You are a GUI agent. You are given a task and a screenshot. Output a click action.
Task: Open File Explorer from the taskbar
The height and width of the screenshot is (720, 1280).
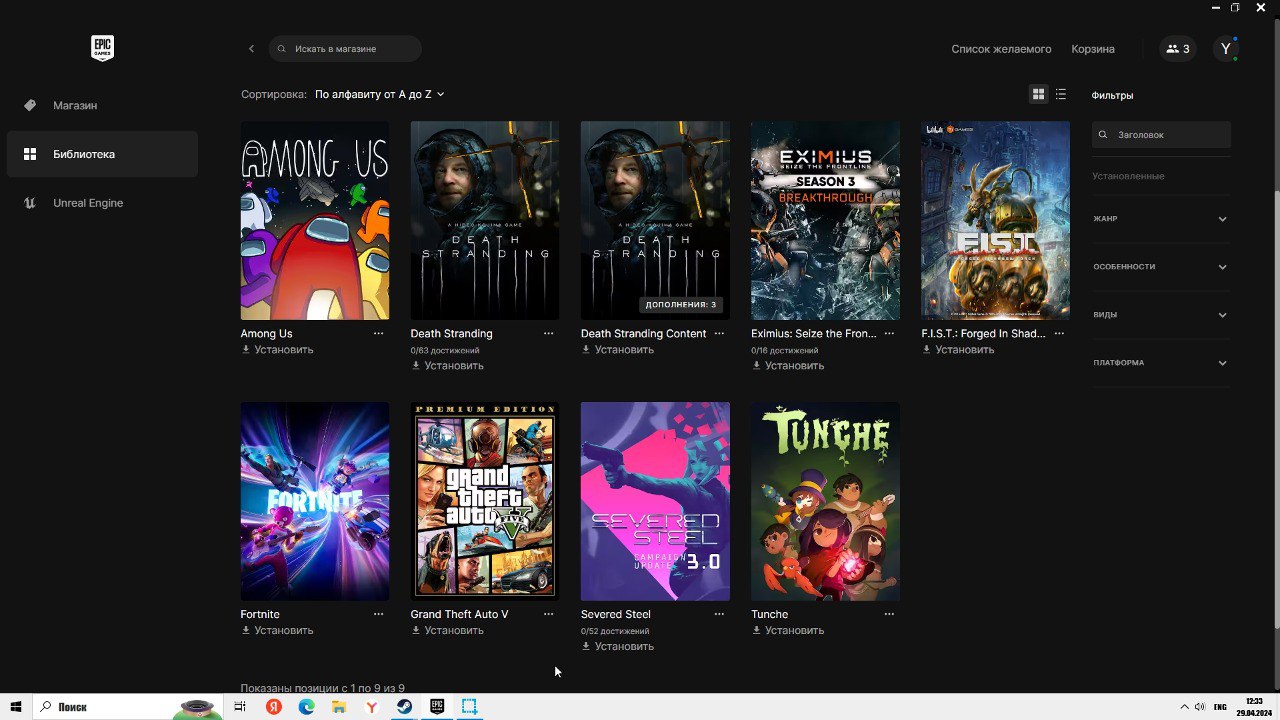(x=339, y=707)
